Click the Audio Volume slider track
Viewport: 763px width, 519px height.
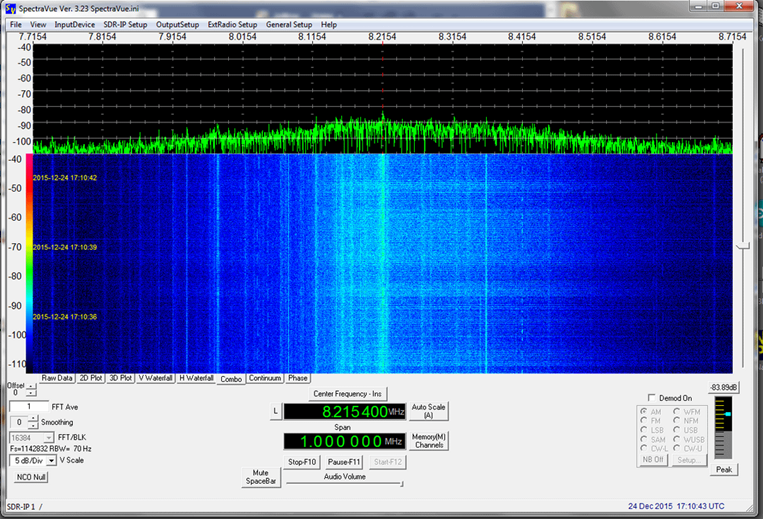pyautogui.click(x=345, y=485)
